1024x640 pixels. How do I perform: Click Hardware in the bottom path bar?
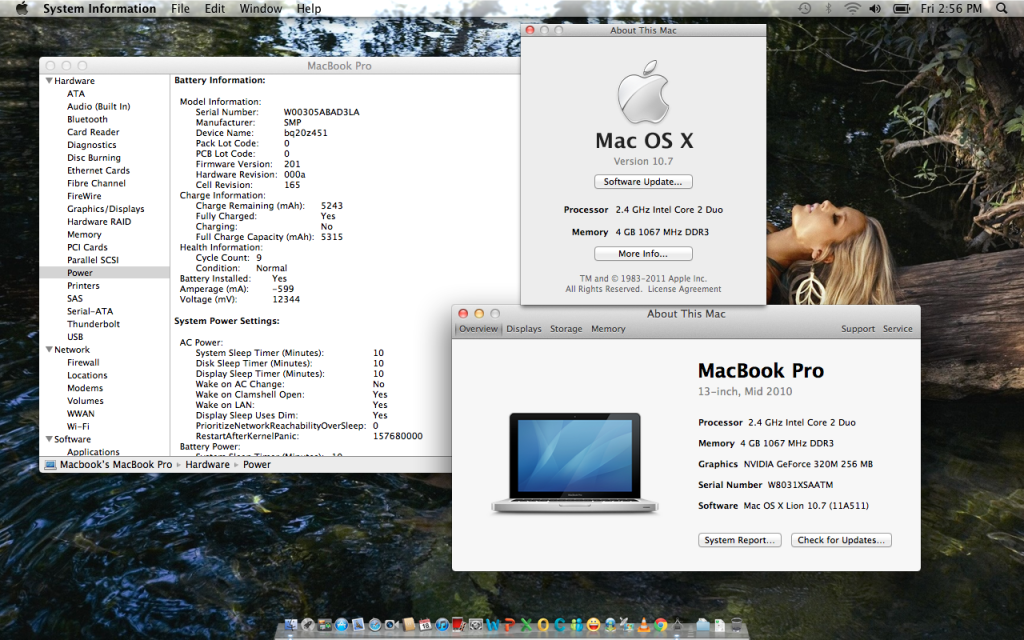[208, 464]
